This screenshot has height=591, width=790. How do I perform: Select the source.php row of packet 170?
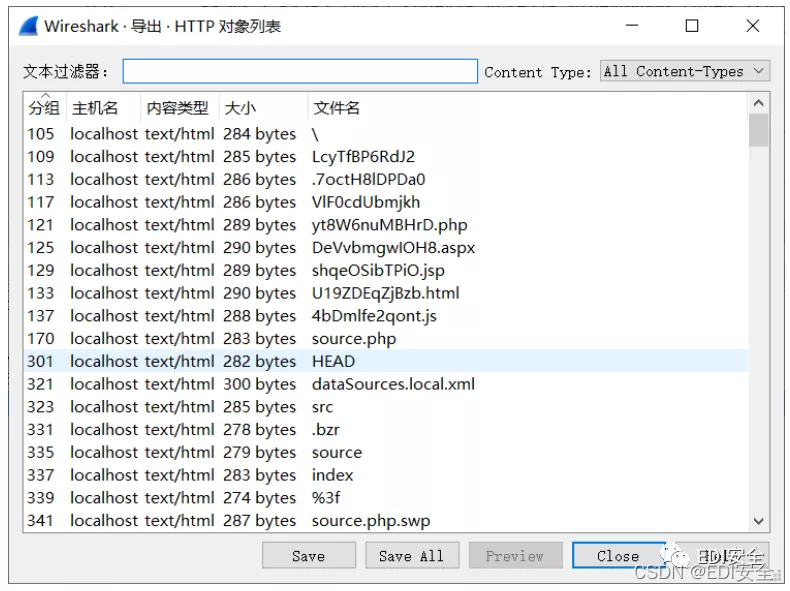pyautogui.click(x=385, y=339)
